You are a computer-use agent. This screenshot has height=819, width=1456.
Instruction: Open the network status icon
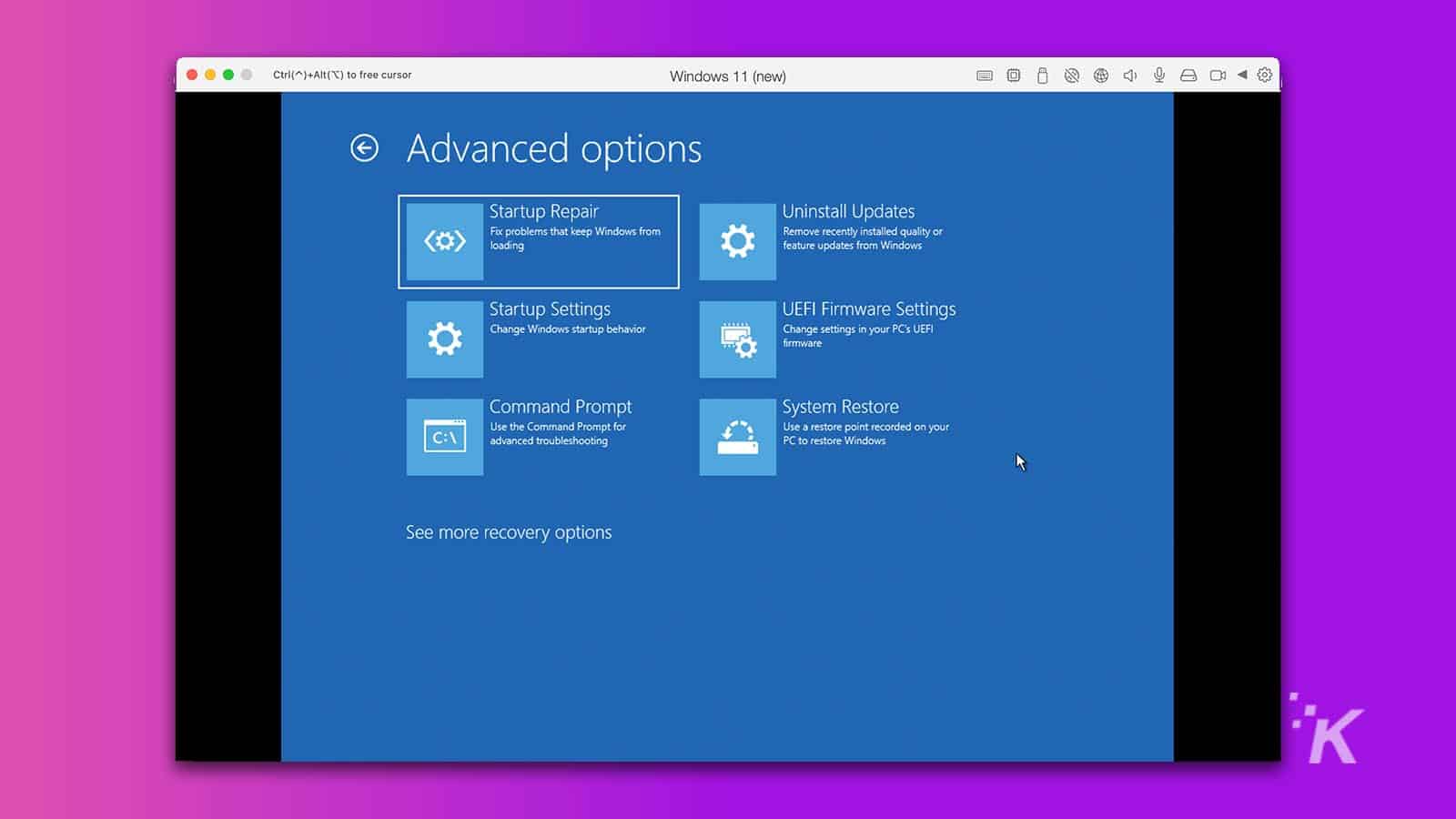(1100, 76)
